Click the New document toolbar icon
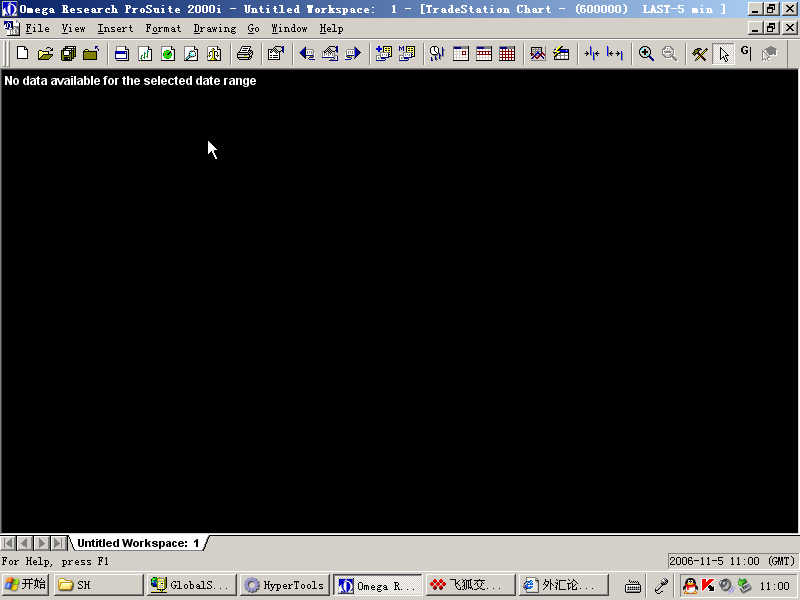Viewport: 800px width, 600px height. point(22,54)
